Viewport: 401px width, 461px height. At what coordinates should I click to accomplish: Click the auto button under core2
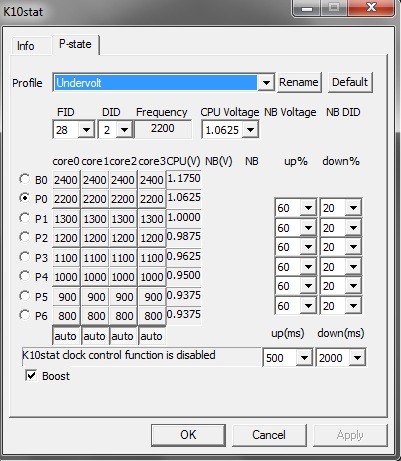coord(123,336)
